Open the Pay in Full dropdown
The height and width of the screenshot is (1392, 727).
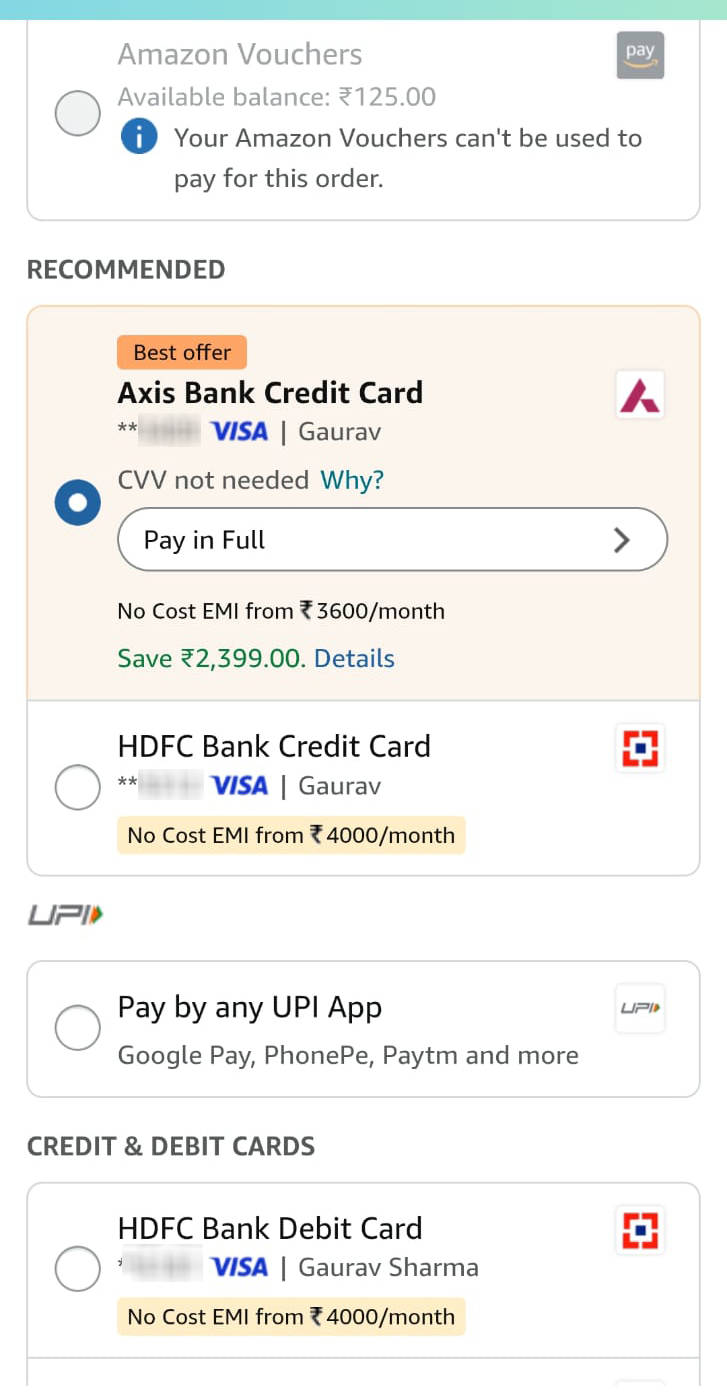[392, 540]
